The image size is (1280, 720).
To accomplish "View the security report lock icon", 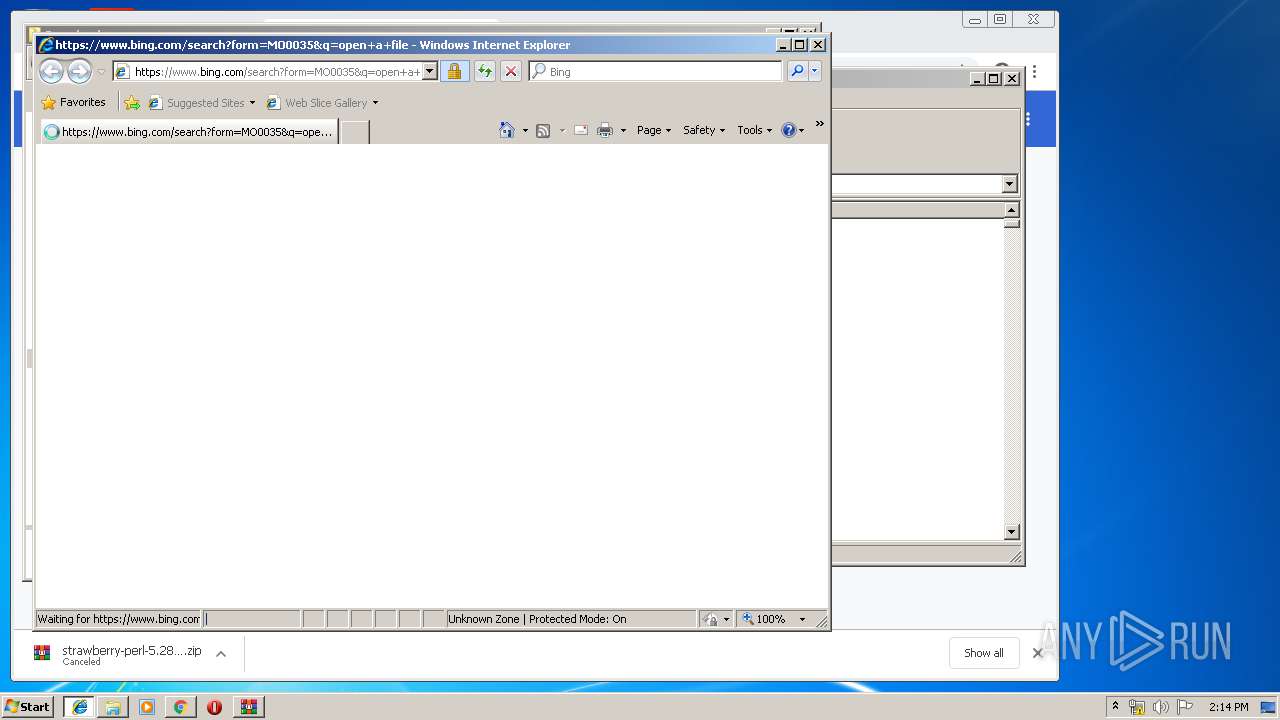I will click(455, 71).
